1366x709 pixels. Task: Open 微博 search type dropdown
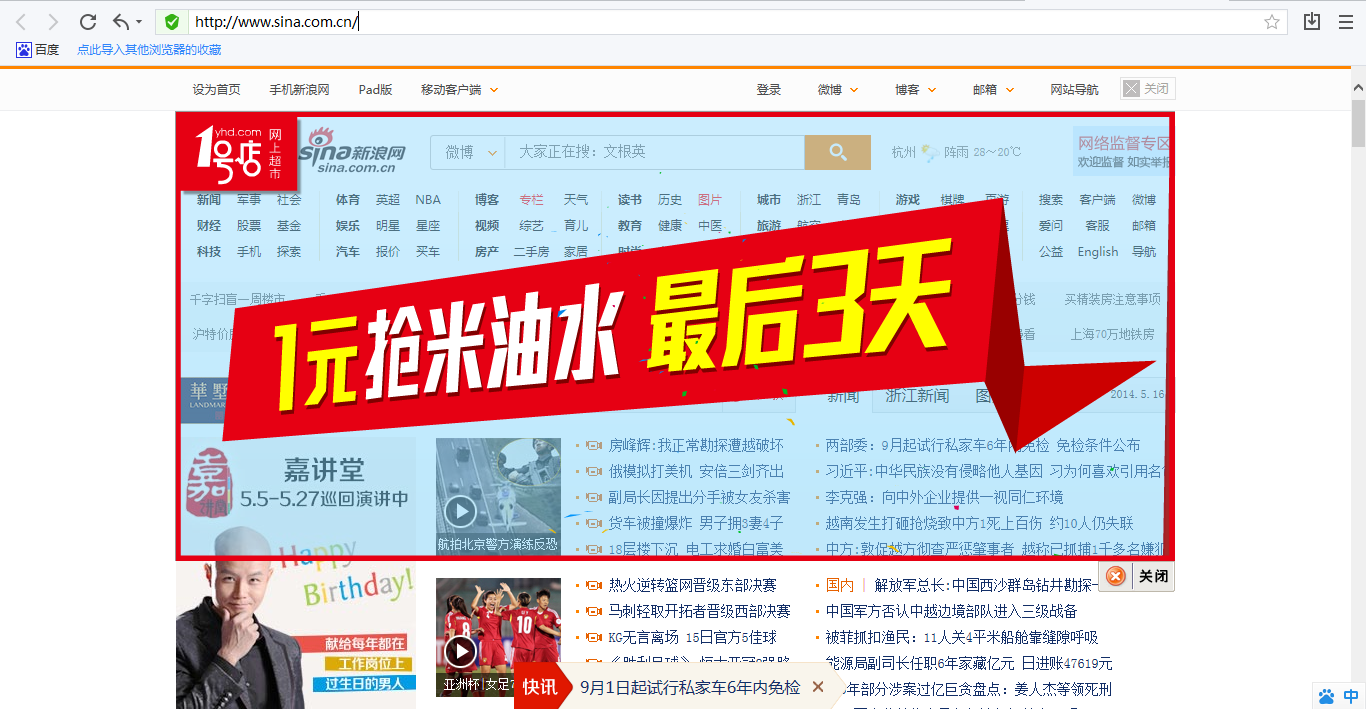point(468,152)
